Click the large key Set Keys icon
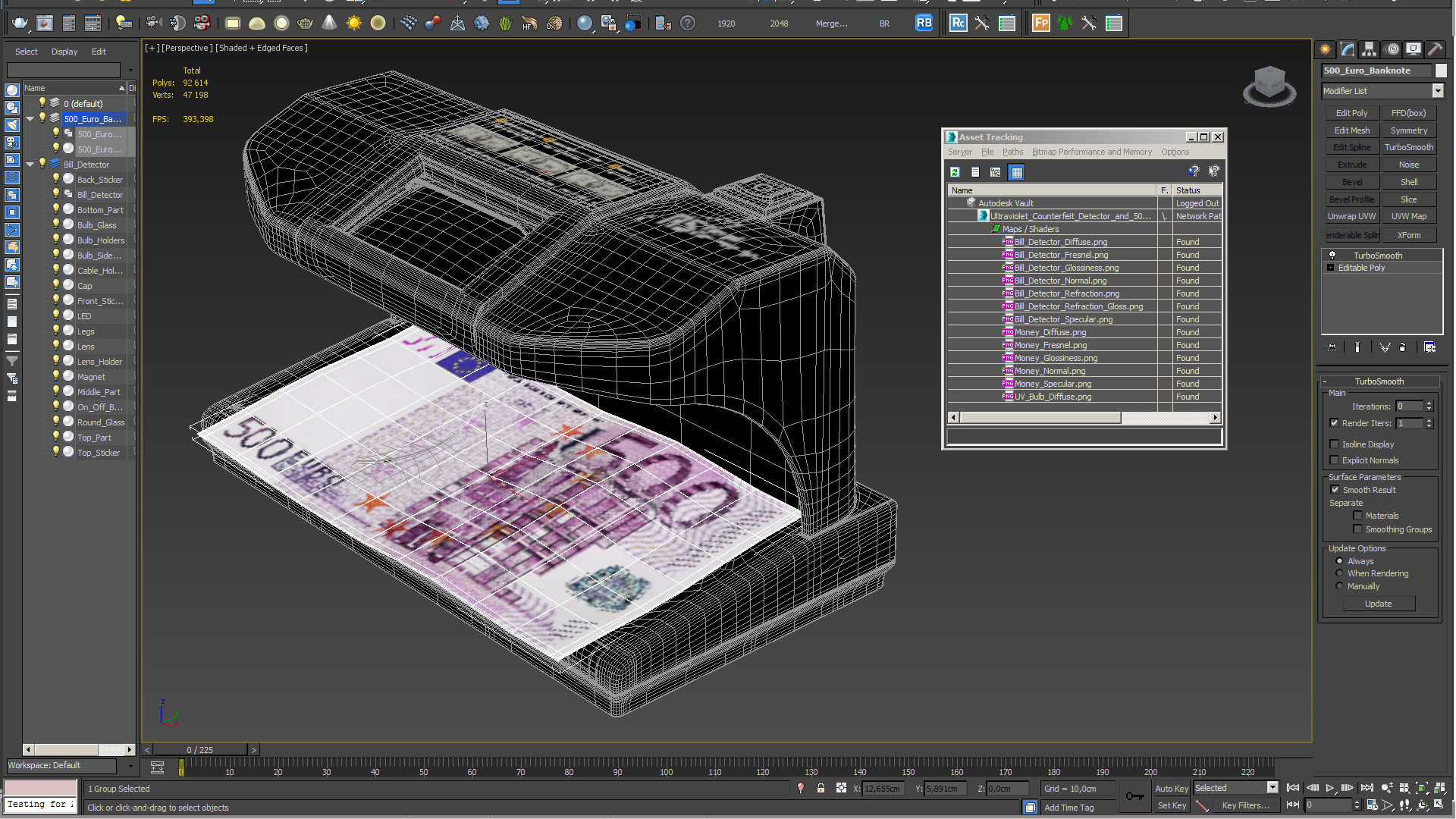1456x819 pixels. 1135,795
